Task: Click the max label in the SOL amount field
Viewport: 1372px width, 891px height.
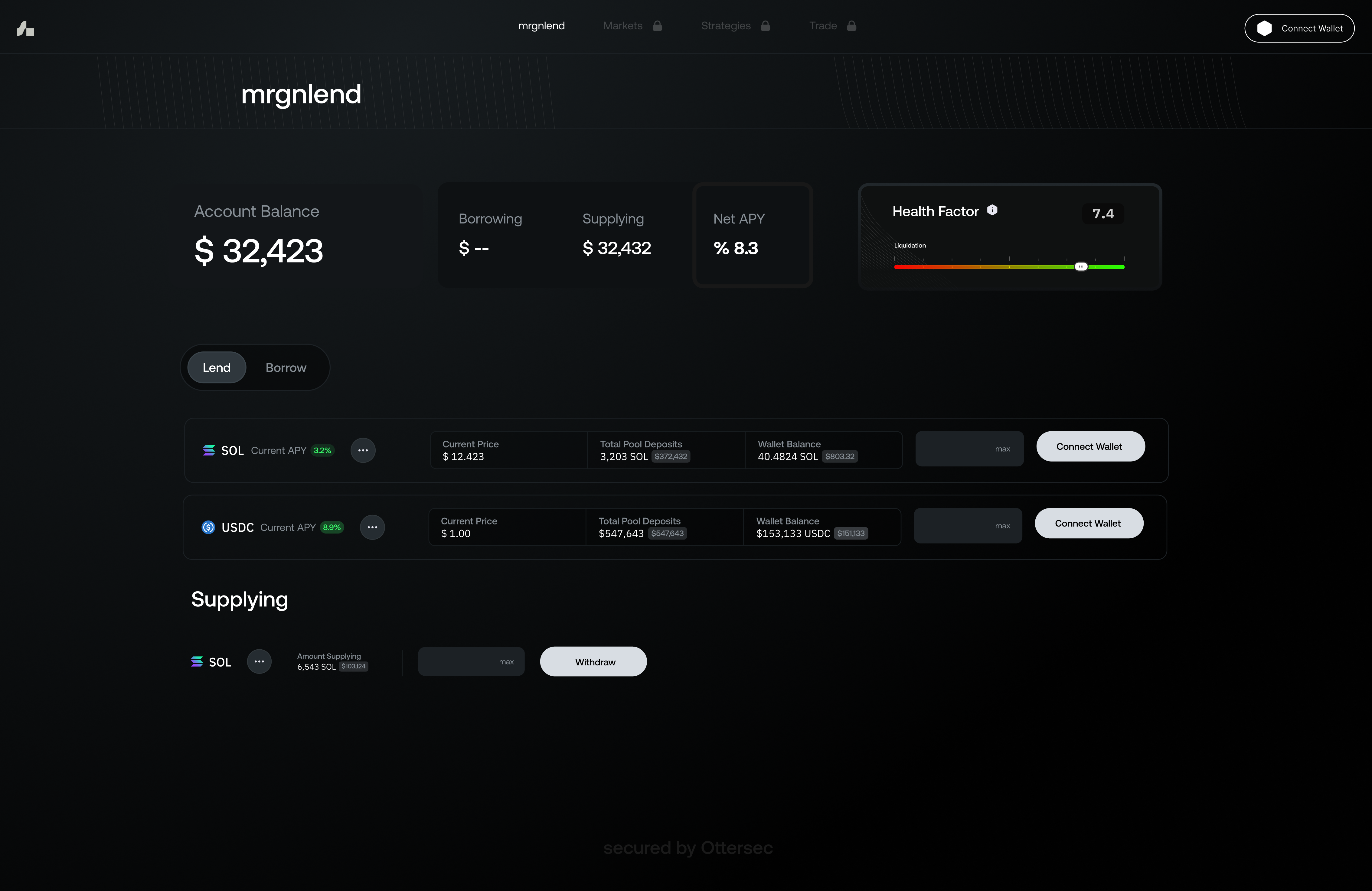Action: (1003, 449)
